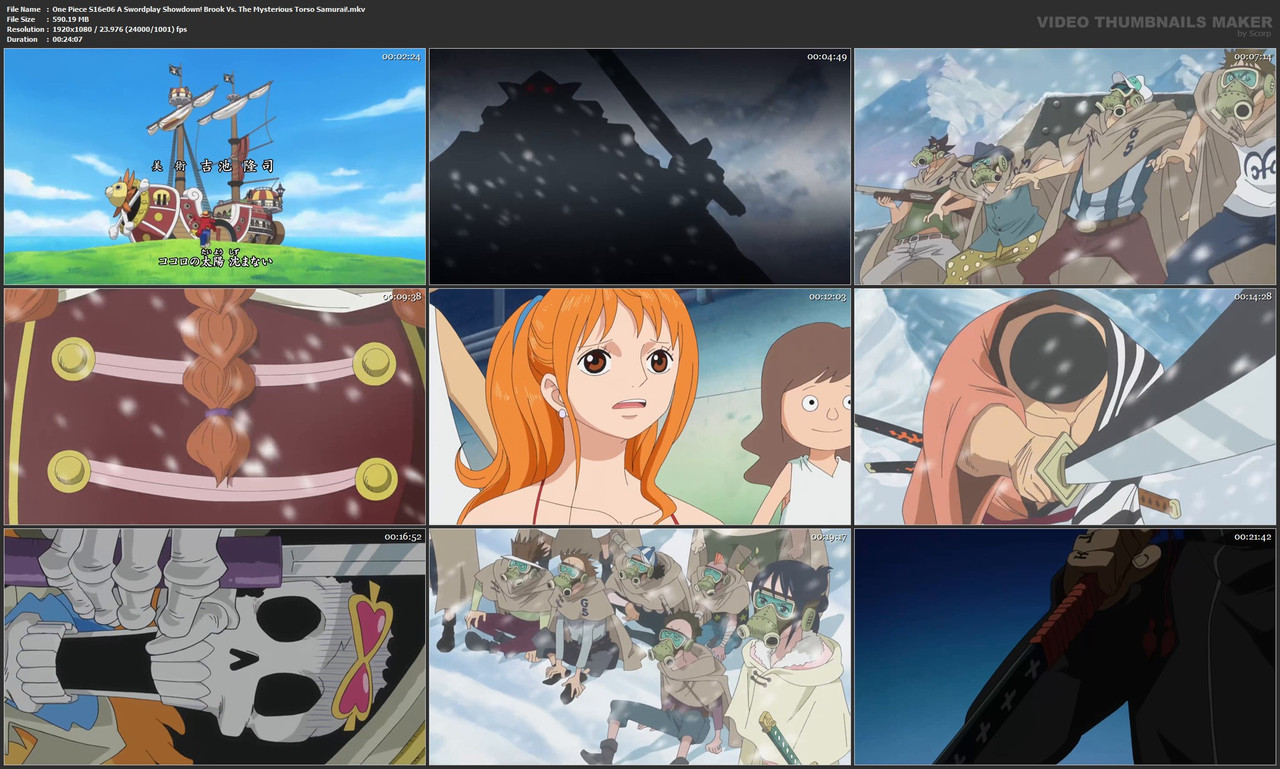Image resolution: width=1280 pixels, height=769 pixels.
Task: Click the timestamp 00:09:38 on the braid thumbnail
Action: click(400, 297)
